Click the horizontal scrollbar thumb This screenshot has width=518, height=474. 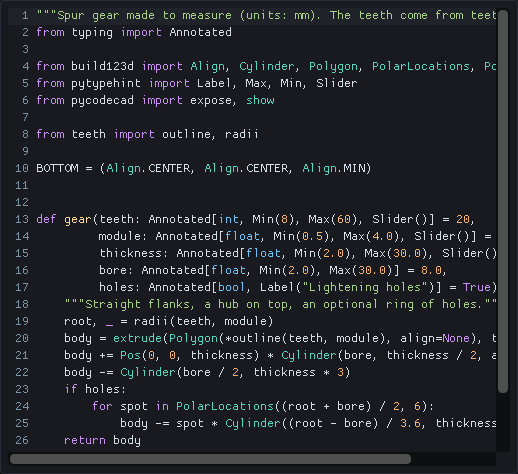point(210,459)
